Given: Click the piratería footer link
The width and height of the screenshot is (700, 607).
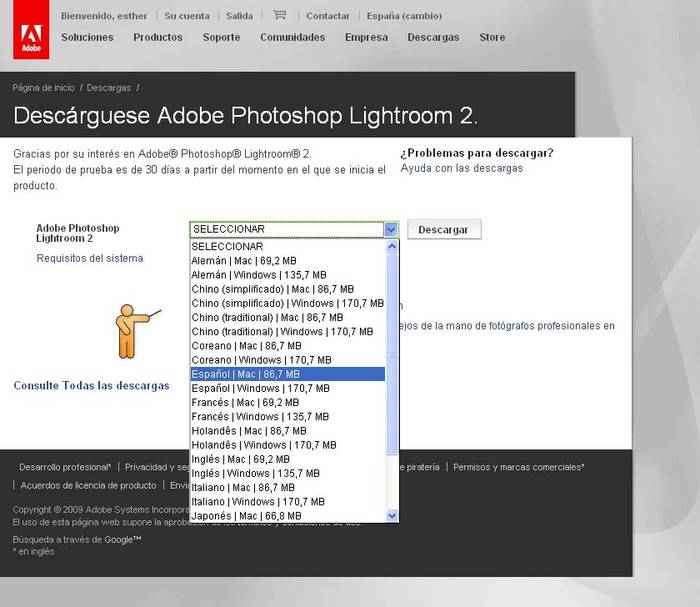Looking at the screenshot, I should [420, 467].
